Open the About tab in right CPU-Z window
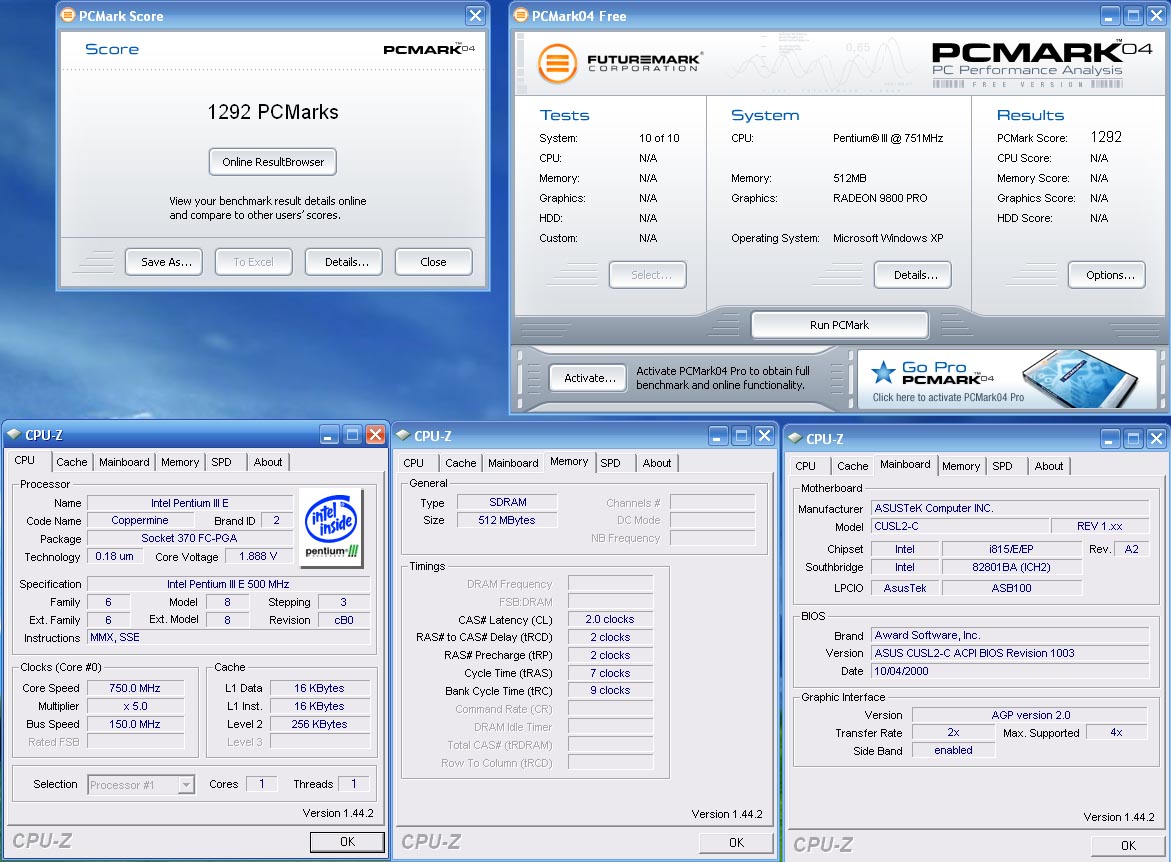The width and height of the screenshot is (1171, 862). pos(1049,466)
